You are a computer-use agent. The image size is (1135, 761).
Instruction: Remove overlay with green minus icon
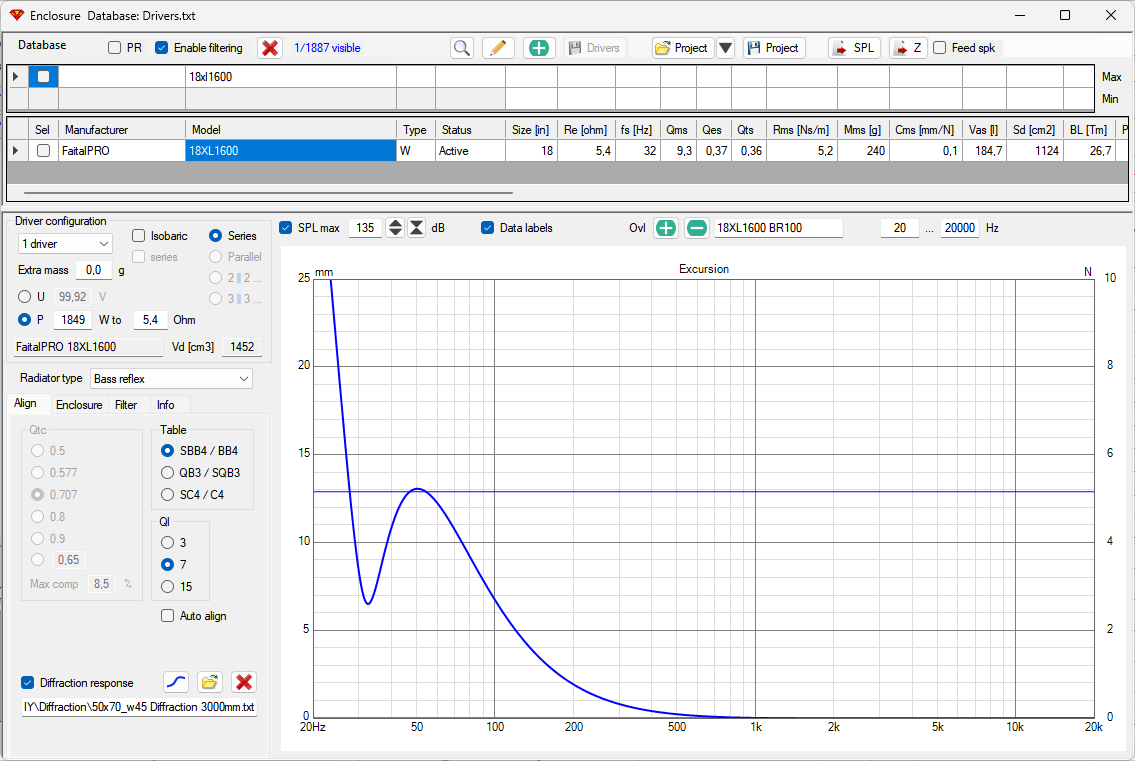tap(696, 228)
